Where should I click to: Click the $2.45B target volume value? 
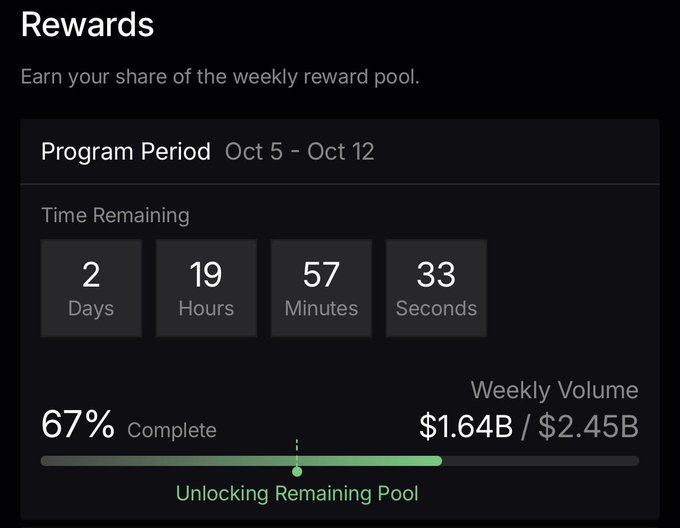tap(588, 427)
